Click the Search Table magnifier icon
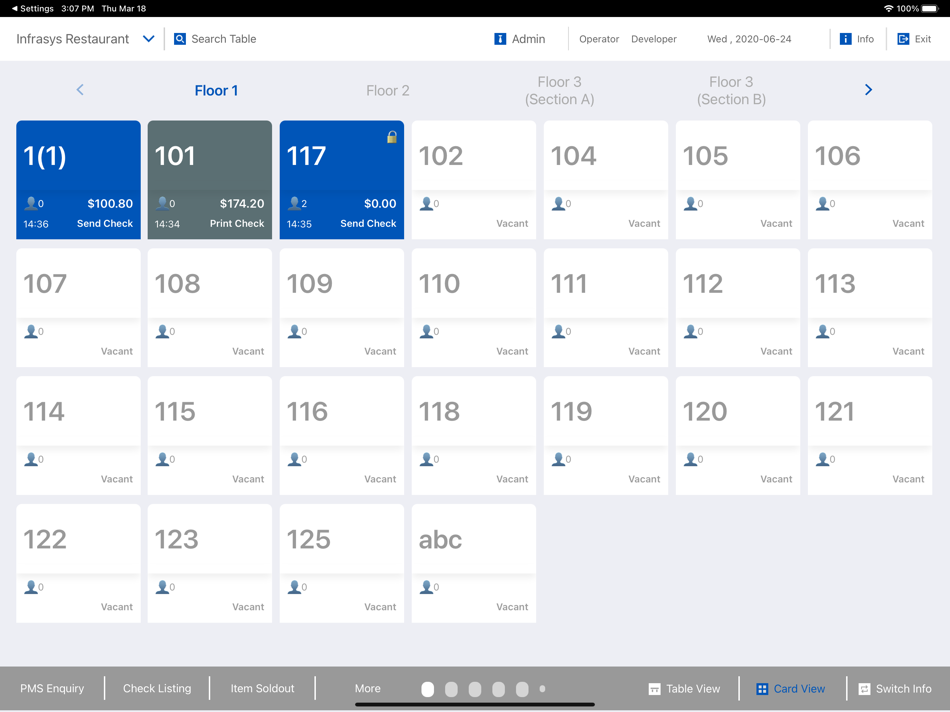Viewport: 950px width, 712px height. pyautogui.click(x=180, y=39)
